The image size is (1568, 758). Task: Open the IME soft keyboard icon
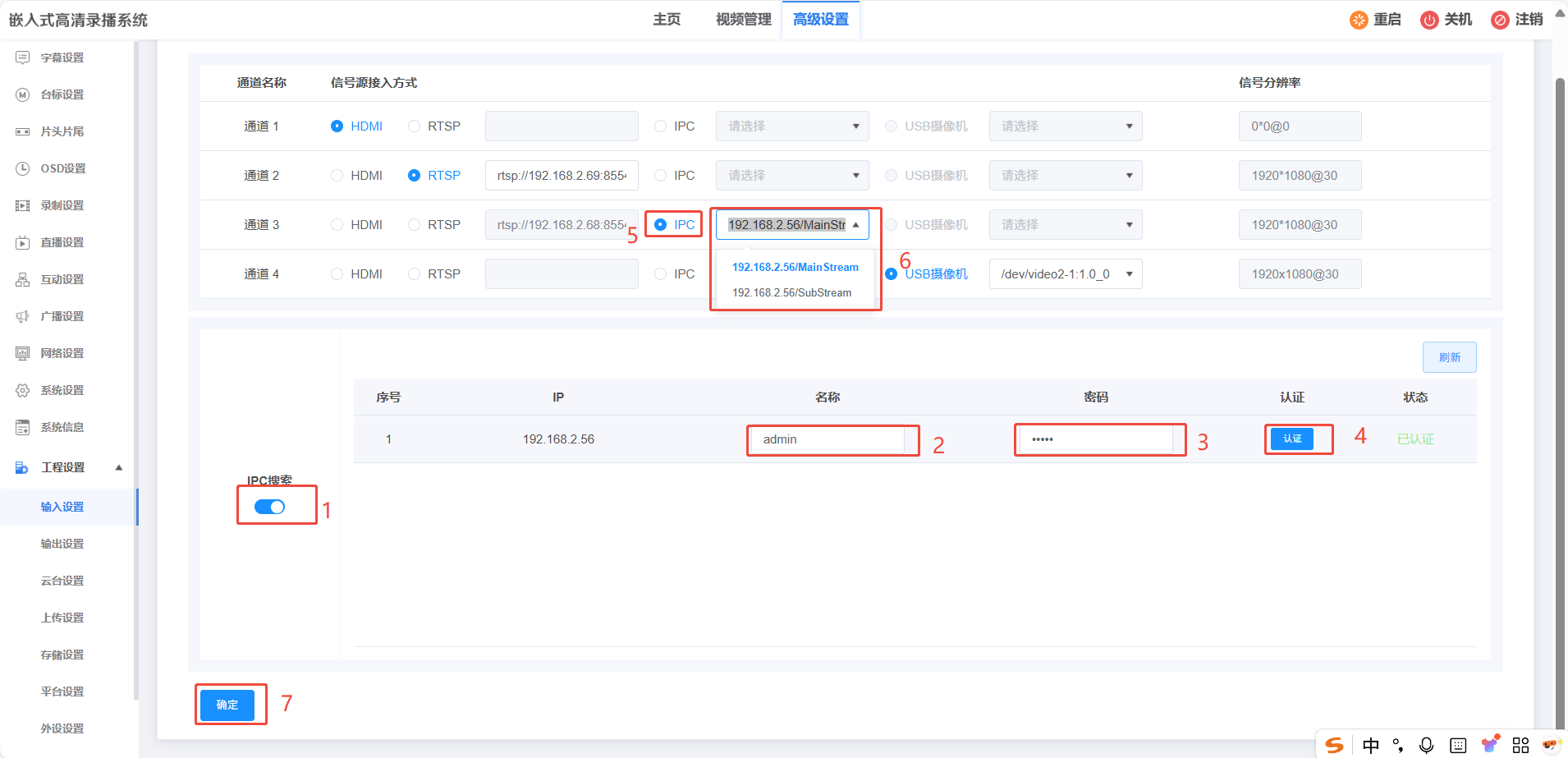point(1458,745)
